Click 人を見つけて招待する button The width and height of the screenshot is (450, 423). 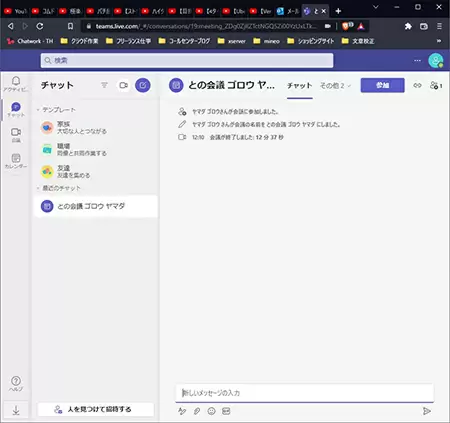[x=96, y=409]
